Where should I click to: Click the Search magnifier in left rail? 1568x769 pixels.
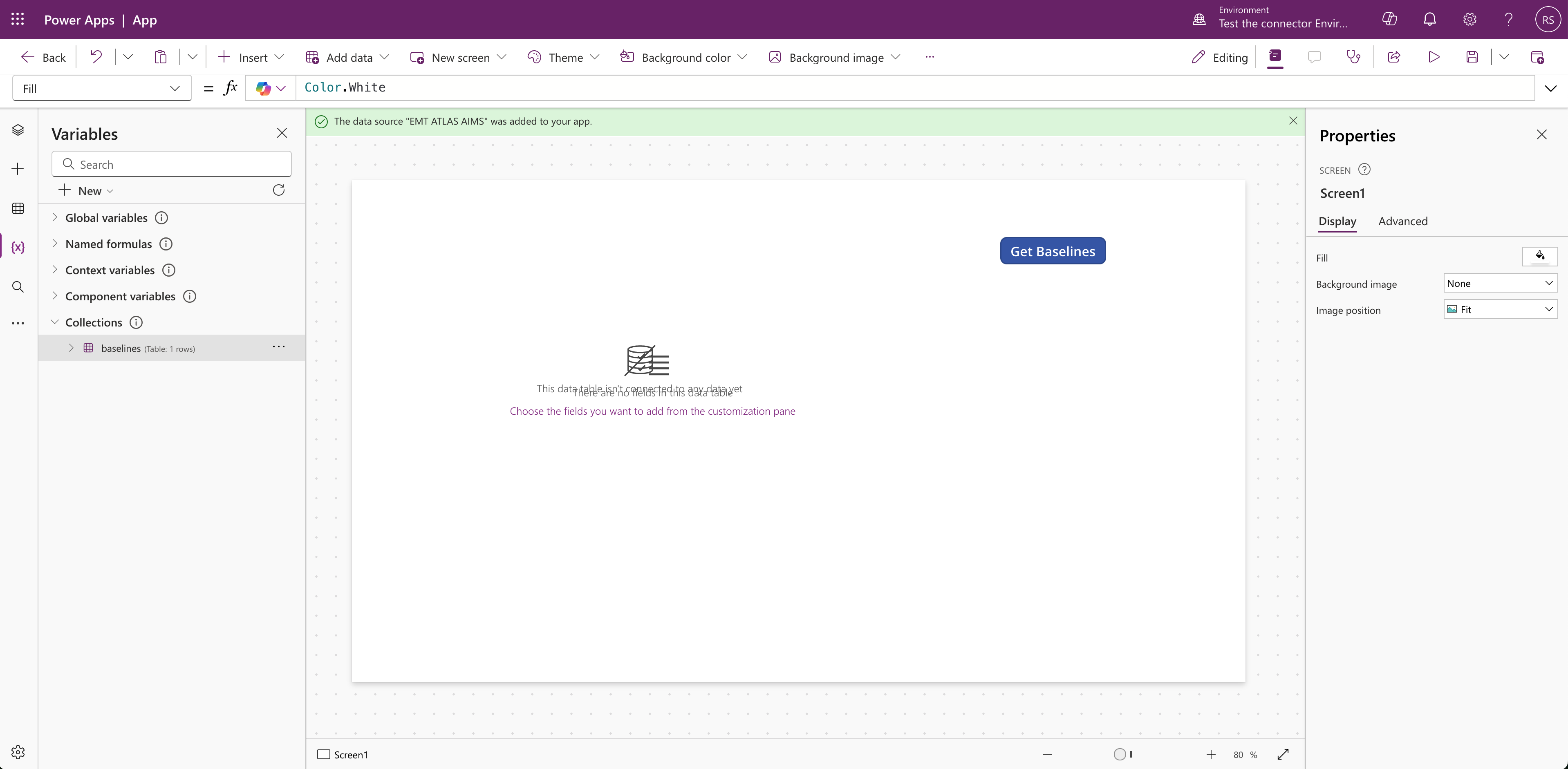[18, 287]
